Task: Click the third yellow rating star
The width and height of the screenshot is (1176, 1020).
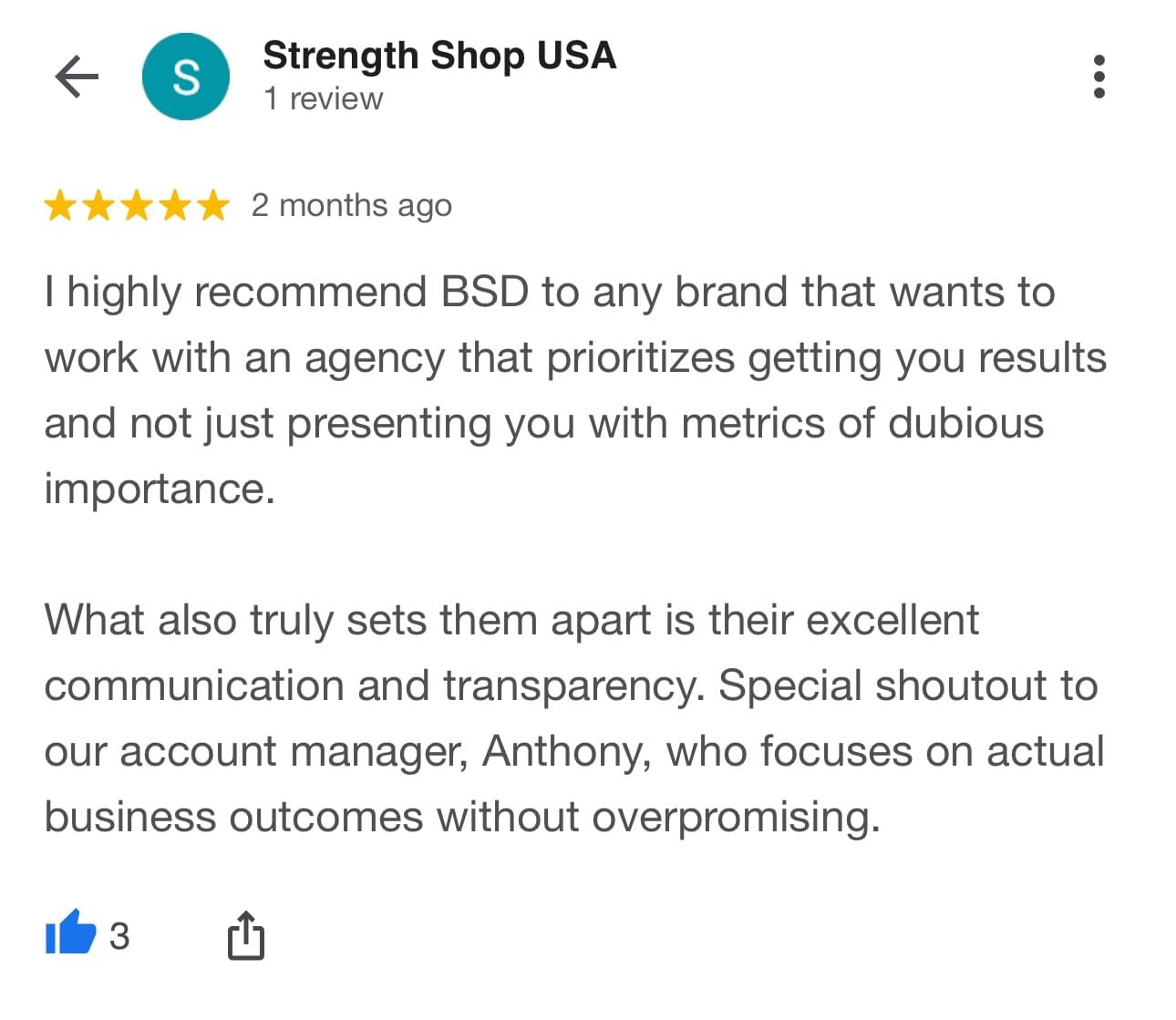Action: tap(137, 206)
